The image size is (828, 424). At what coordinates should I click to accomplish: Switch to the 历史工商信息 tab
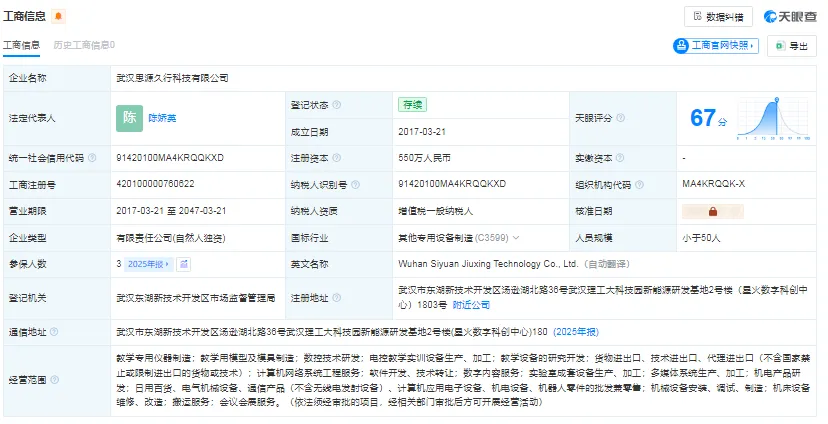tap(84, 45)
